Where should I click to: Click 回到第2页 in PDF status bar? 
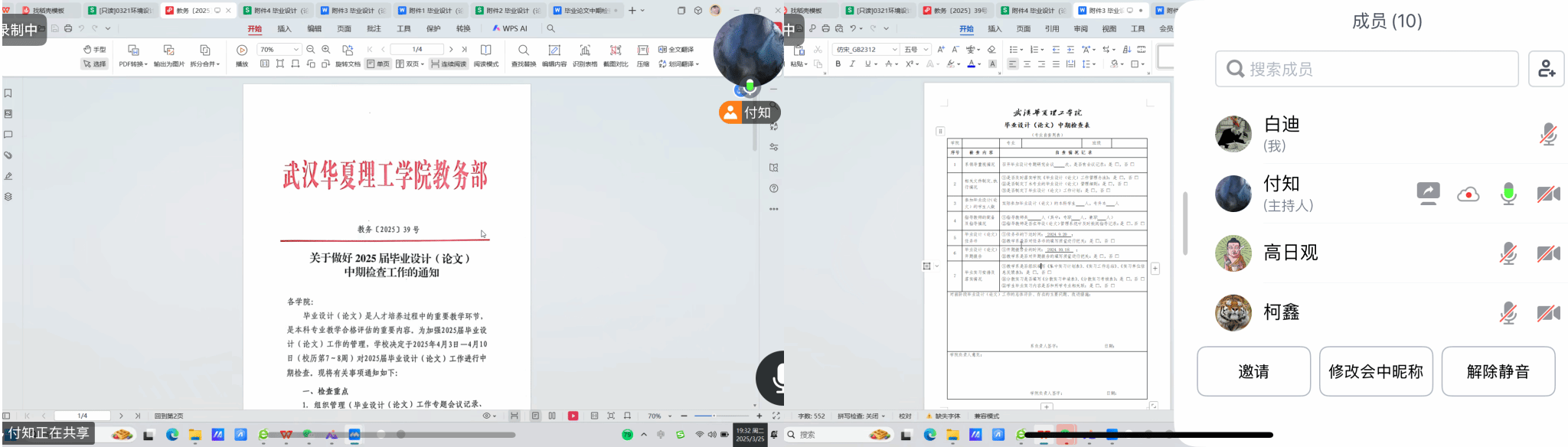tap(168, 416)
